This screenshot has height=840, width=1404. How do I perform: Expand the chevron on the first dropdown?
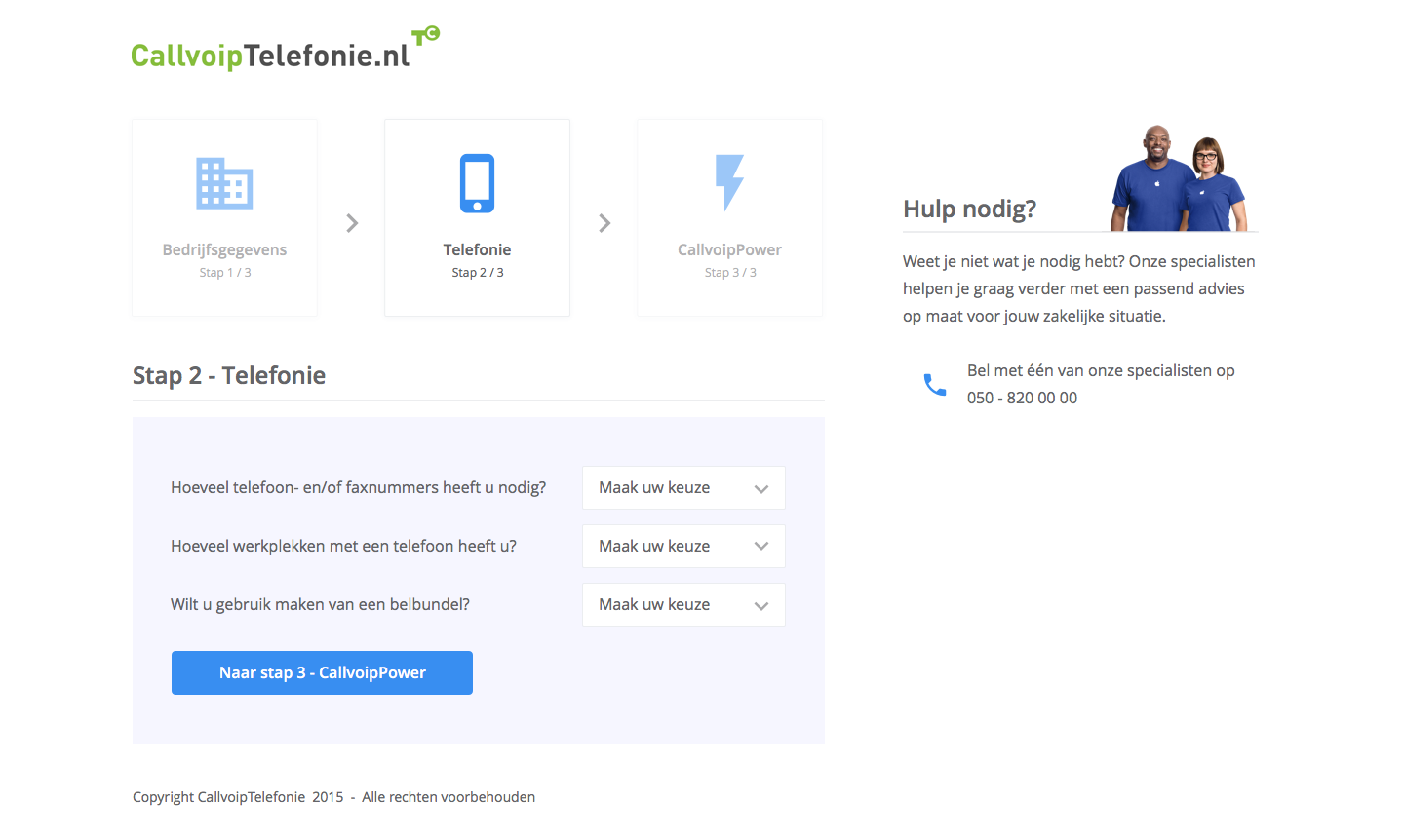point(761,487)
